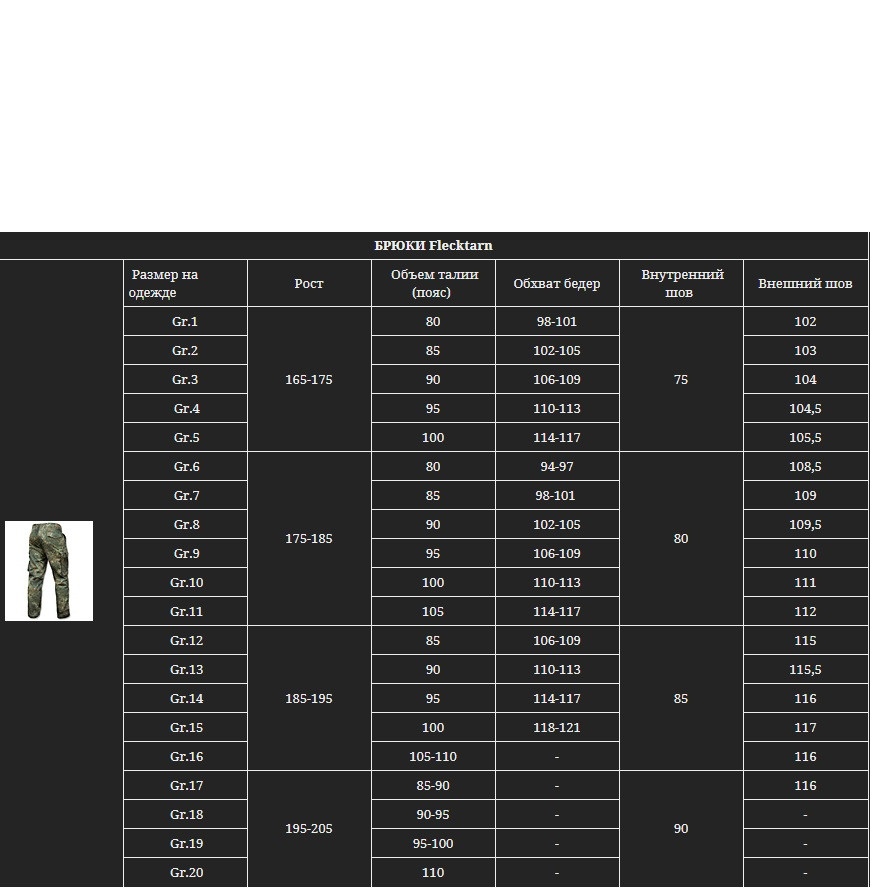Click inner seam value 85 for 185-195
The image size is (872, 888).
[x=681, y=698]
